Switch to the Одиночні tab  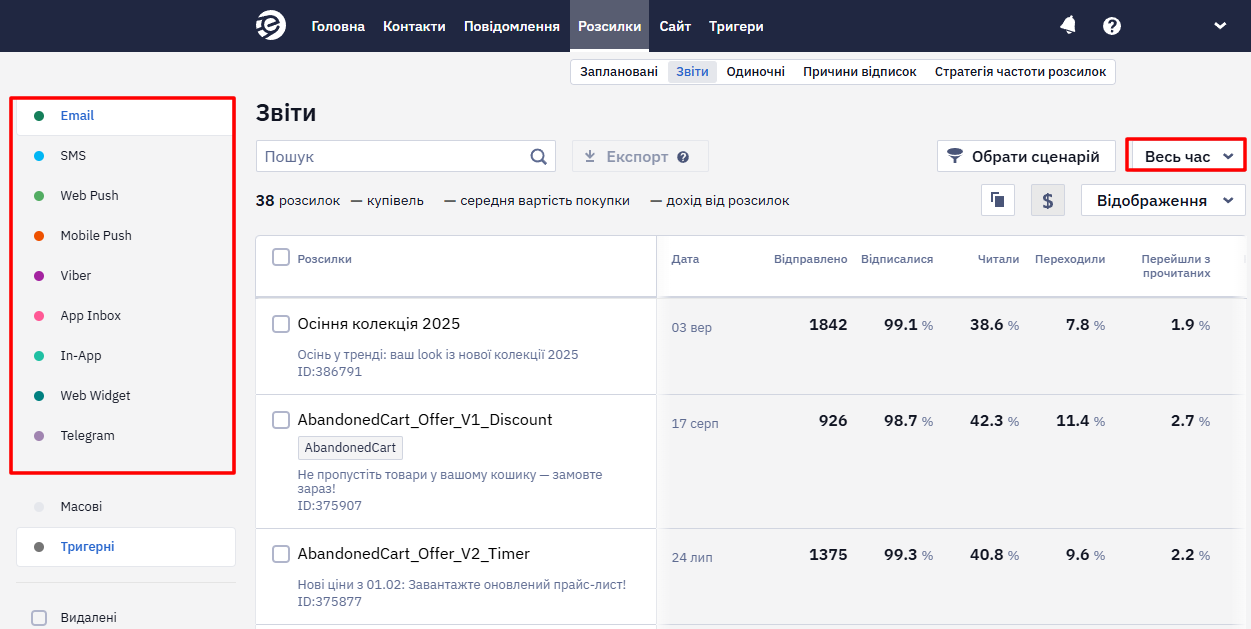[x=756, y=72]
